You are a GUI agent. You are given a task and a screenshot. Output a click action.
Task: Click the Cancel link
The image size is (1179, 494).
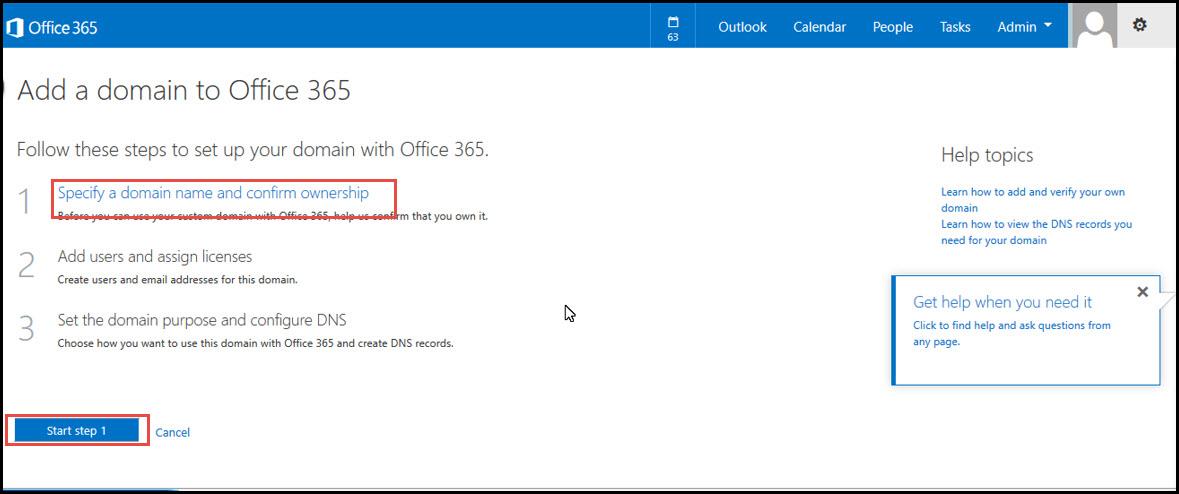pyautogui.click(x=172, y=432)
